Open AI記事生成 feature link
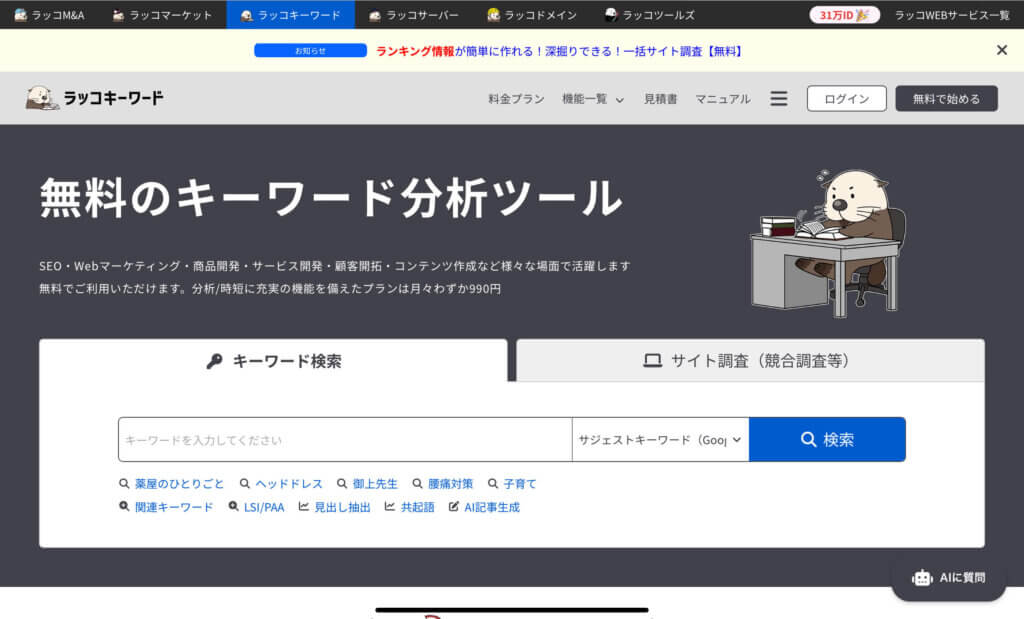Screen dimensions: 1024x619 point(492,507)
